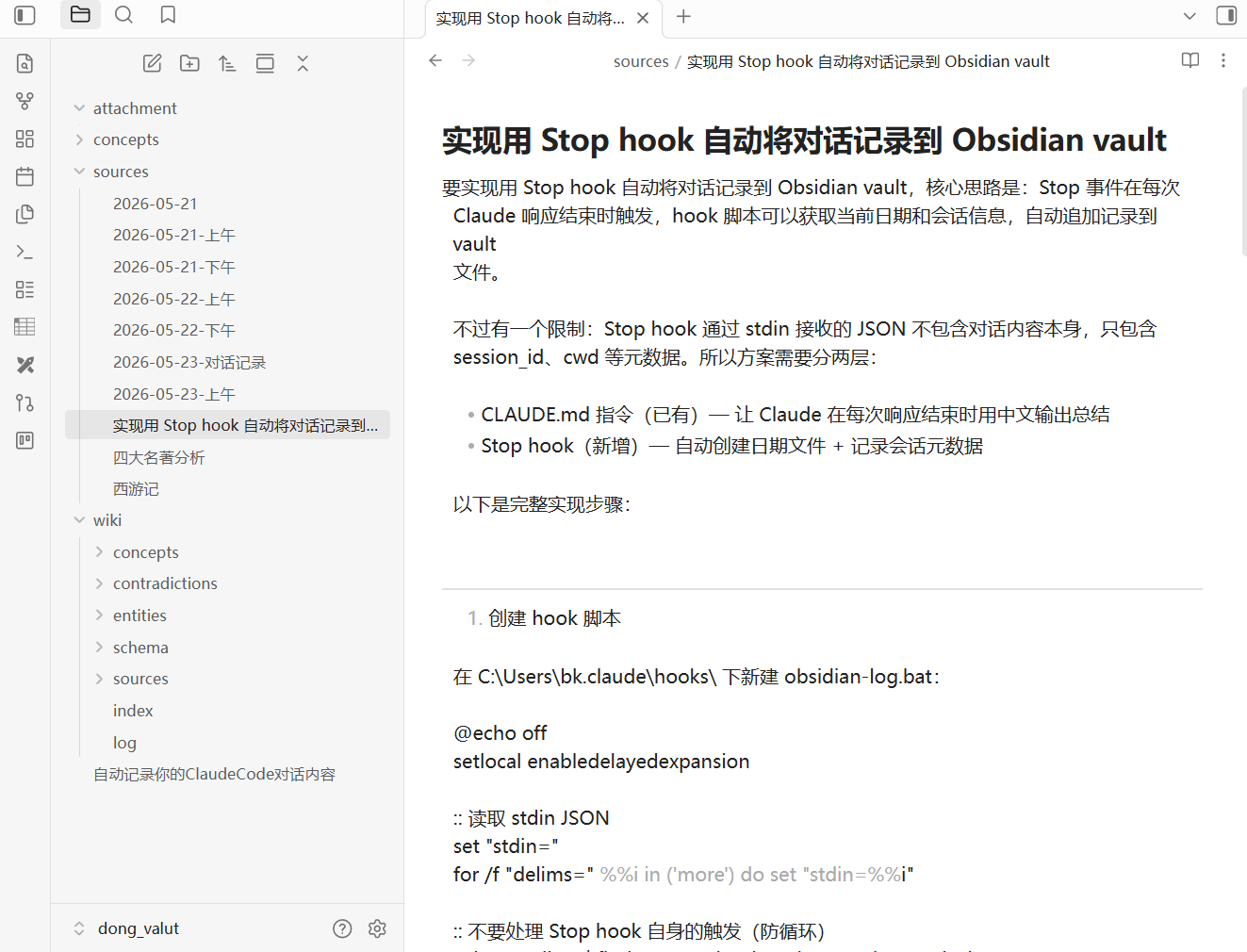Open the settings gear
The width and height of the screenshot is (1247, 952).
pyautogui.click(x=377, y=928)
